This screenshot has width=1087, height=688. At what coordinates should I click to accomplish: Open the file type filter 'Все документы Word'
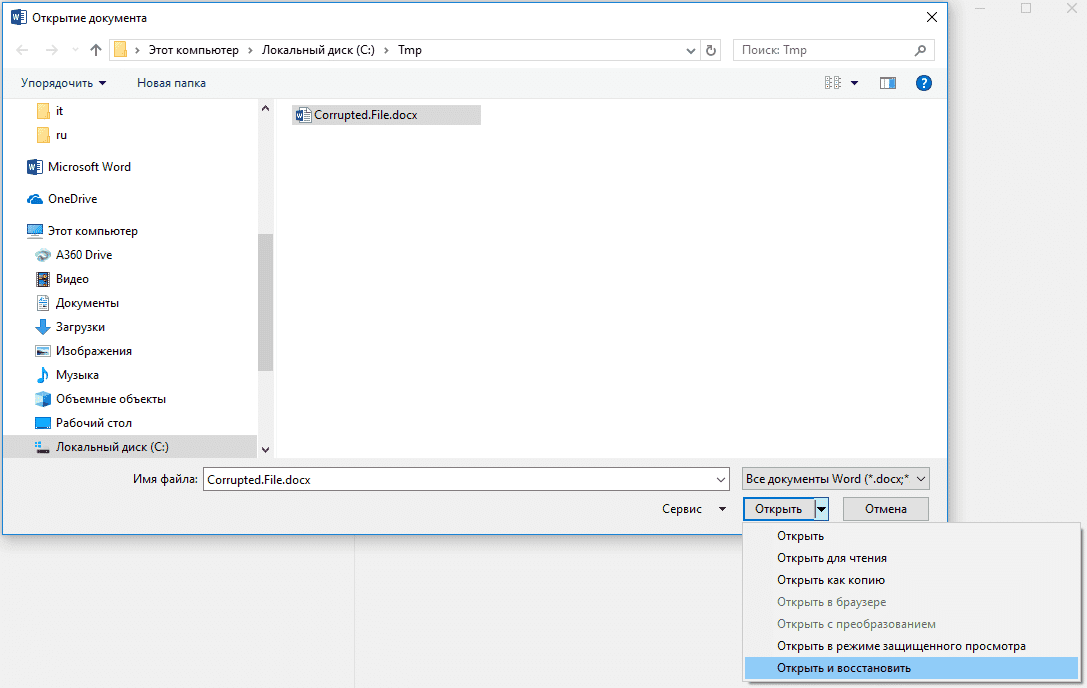tap(836, 479)
